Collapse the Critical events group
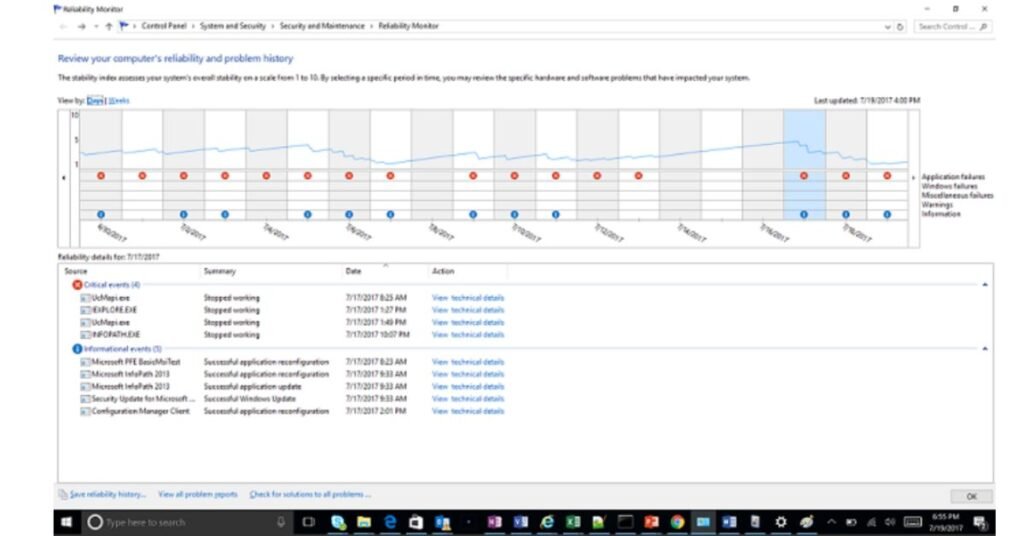 (x=985, y=285)
